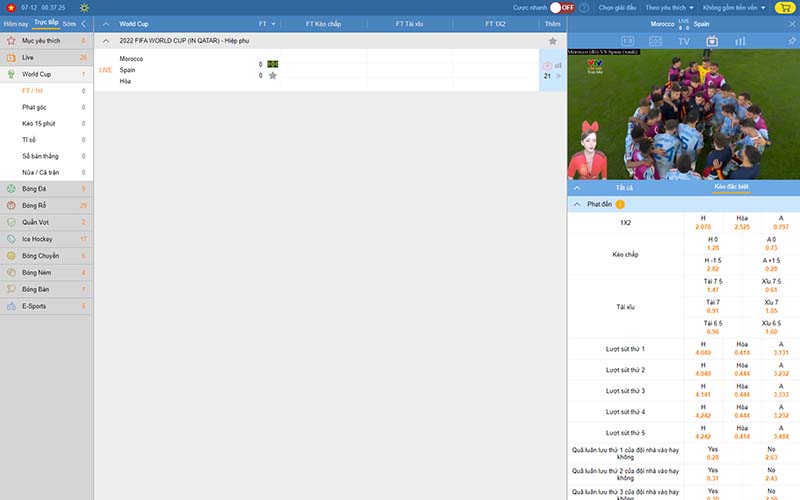Select FT / 1H market under World Cup
Image resolution: width=800 pixels, height=500 pixels.
[x=33, y=91]
